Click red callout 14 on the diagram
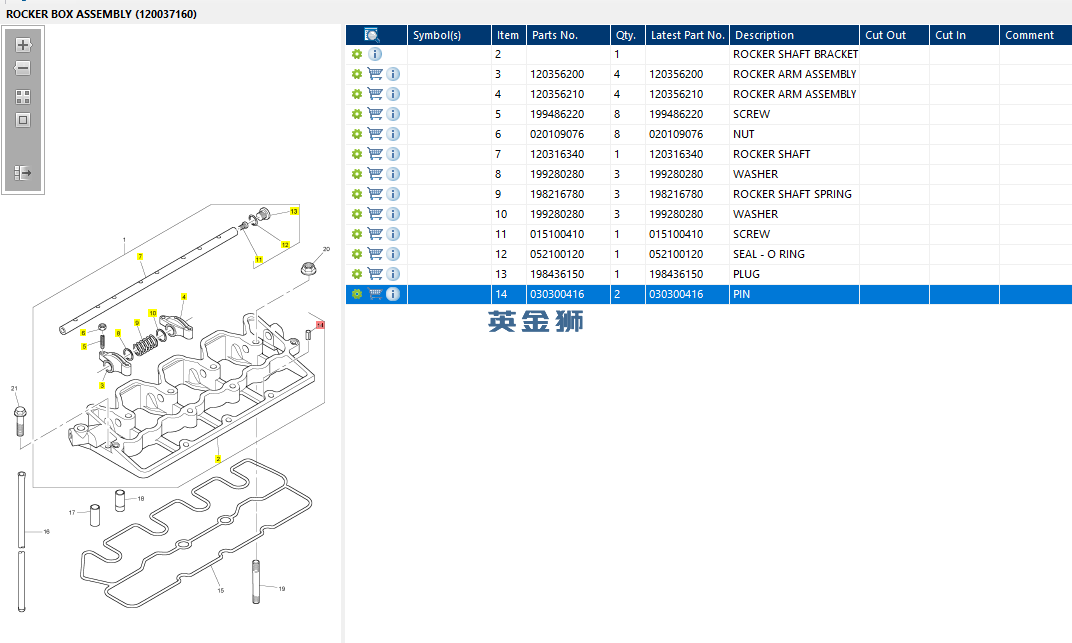Screen dimensions: 1072x643 coord(320,325)
